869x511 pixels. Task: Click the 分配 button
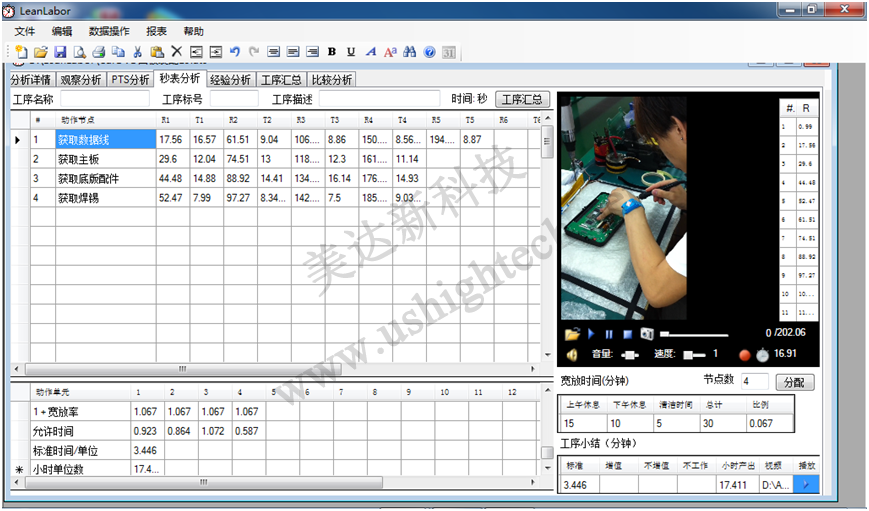[x=795, y=382]
